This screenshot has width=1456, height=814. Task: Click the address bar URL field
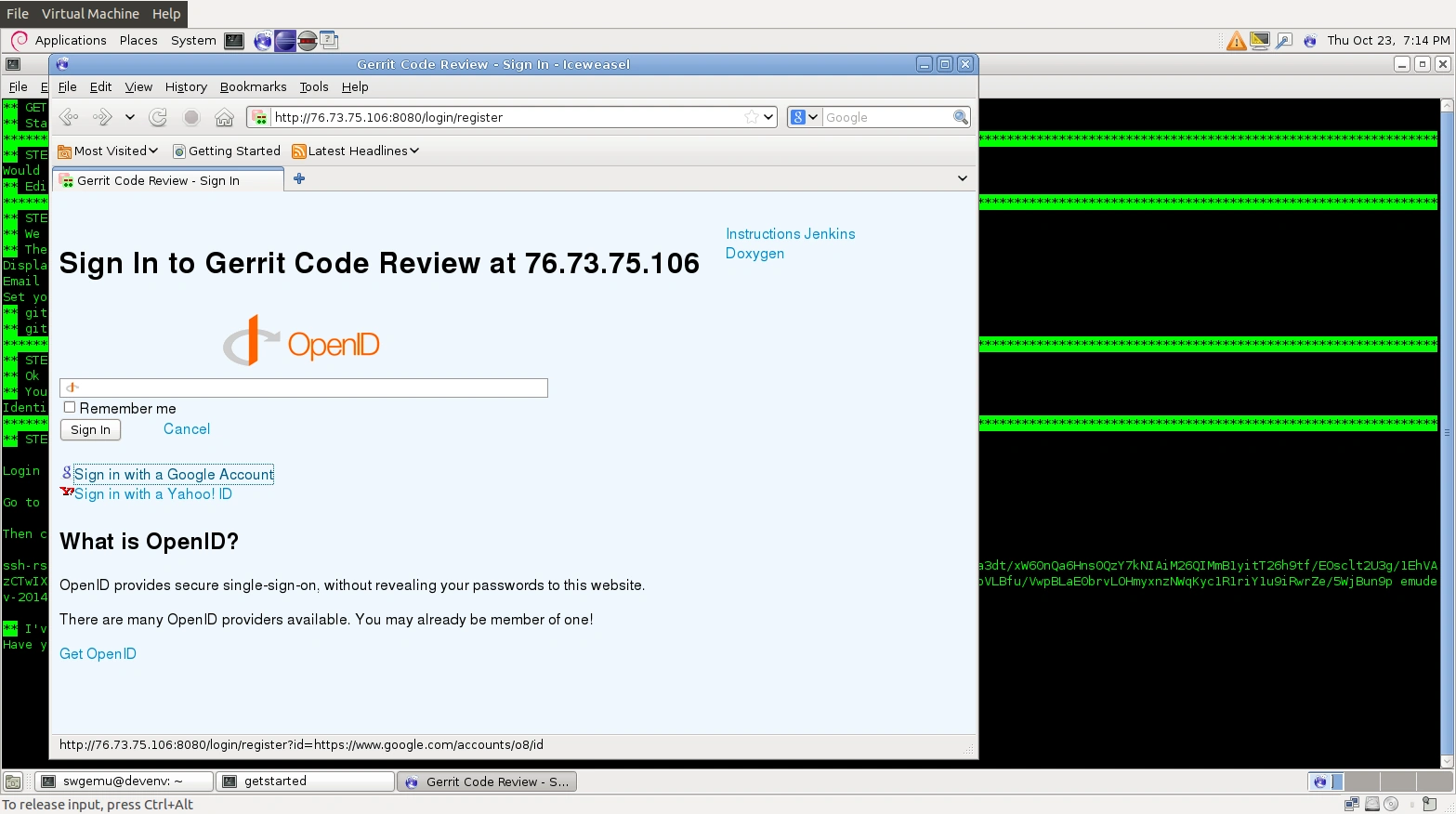tap(506, 117)
